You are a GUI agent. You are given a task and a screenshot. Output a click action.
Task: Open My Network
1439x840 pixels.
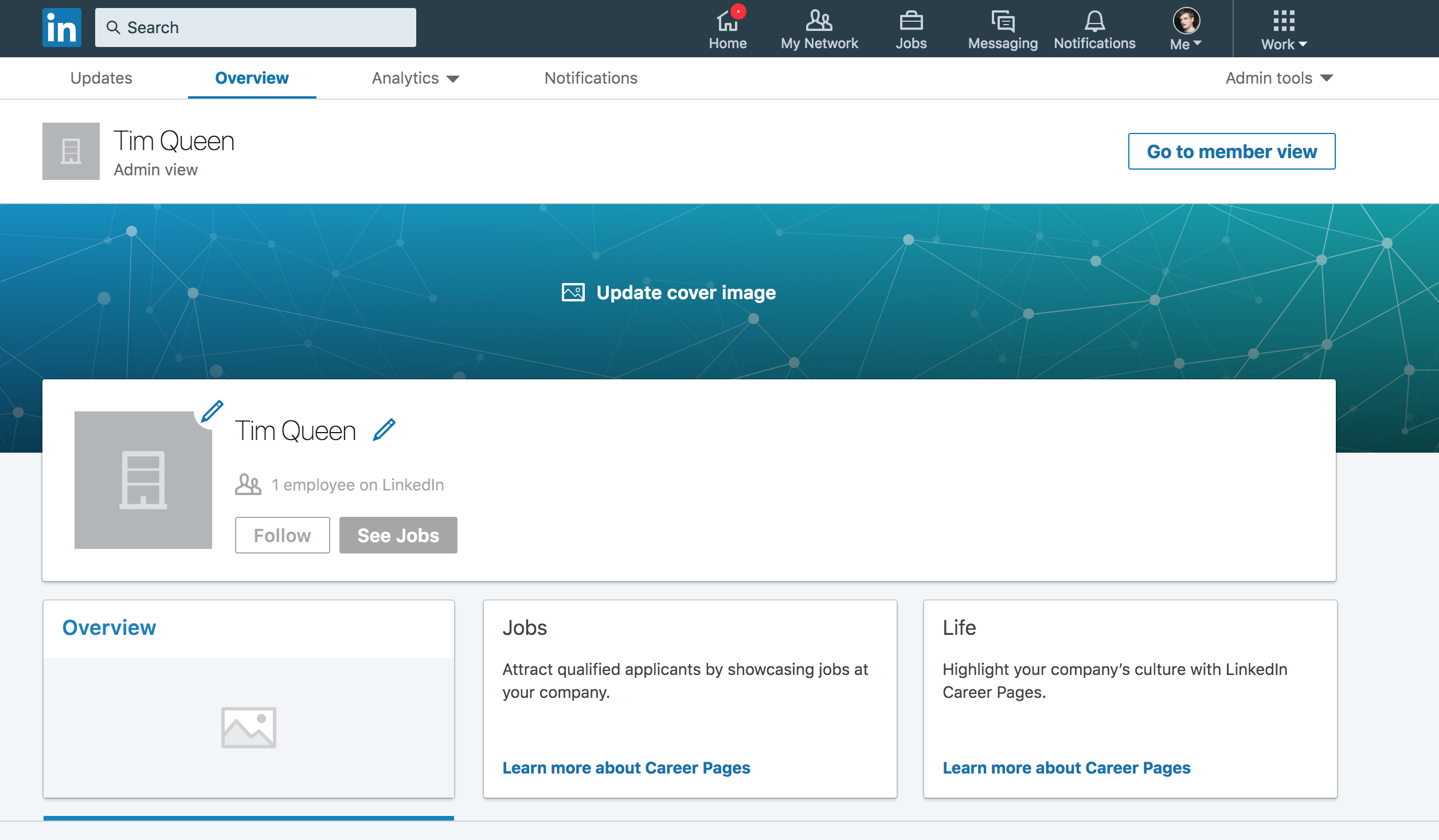pyautogui.click(x=819, y=28)
